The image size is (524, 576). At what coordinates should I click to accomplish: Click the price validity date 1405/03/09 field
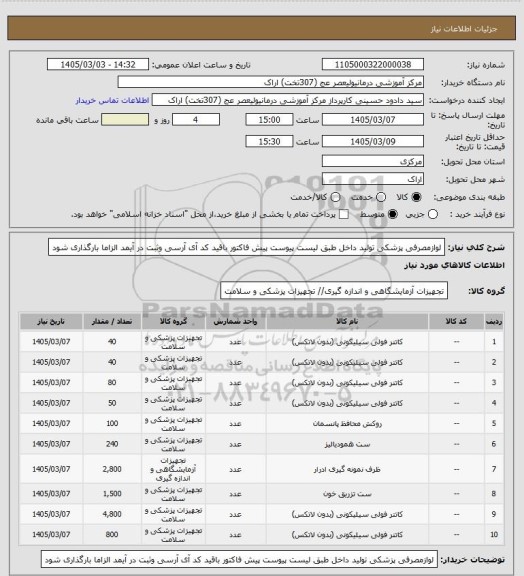(x=373, y=141)
